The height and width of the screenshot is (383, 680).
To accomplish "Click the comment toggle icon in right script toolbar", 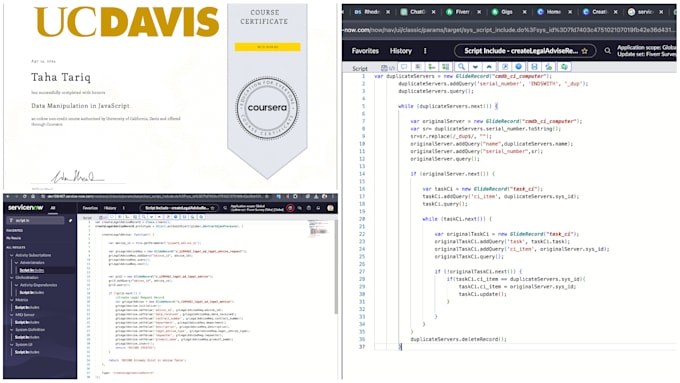I will (x=404, y=67).
